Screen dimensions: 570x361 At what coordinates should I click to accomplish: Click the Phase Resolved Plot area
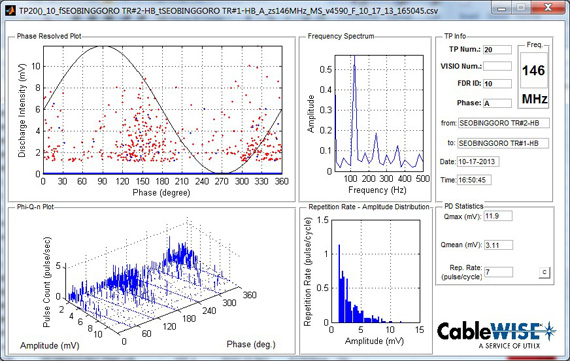pos(162,110)
